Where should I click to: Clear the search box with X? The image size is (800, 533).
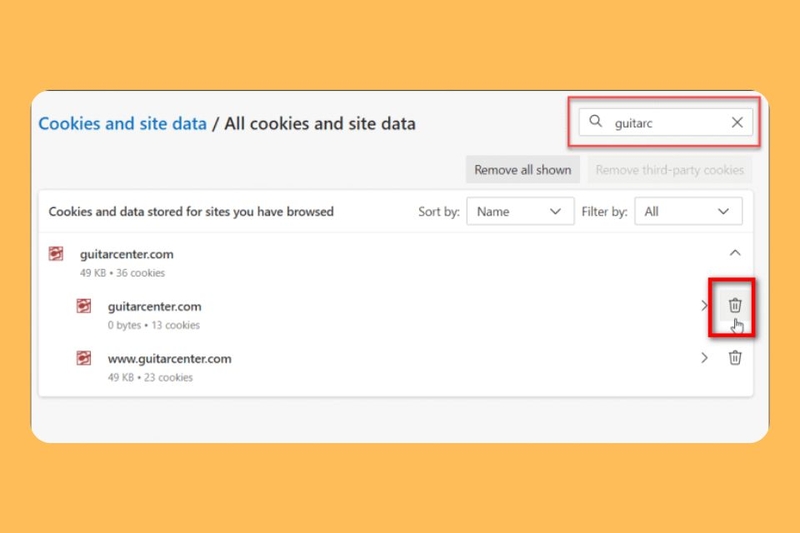click(737, 122)
